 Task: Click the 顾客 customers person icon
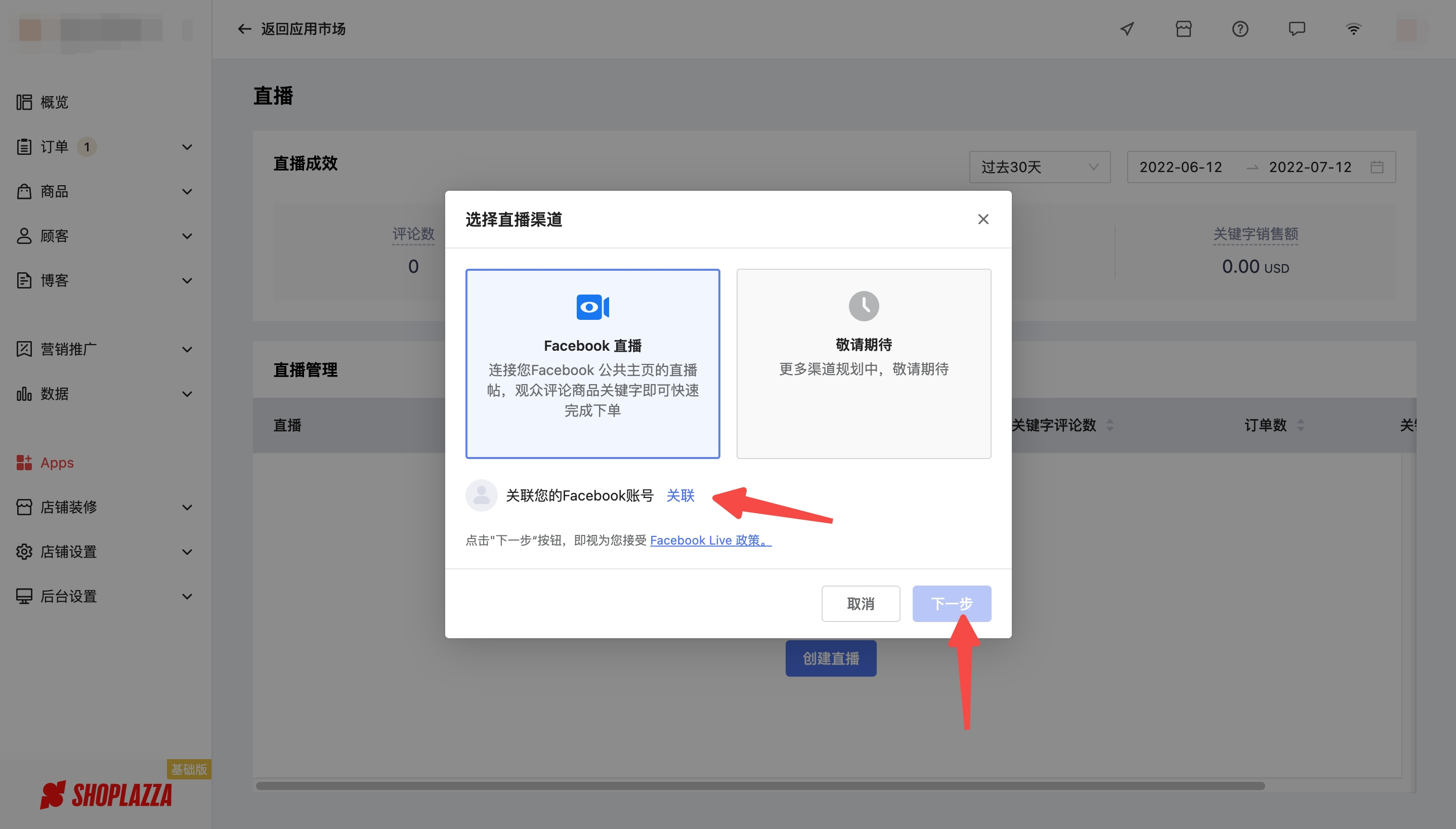coord(24,236)
